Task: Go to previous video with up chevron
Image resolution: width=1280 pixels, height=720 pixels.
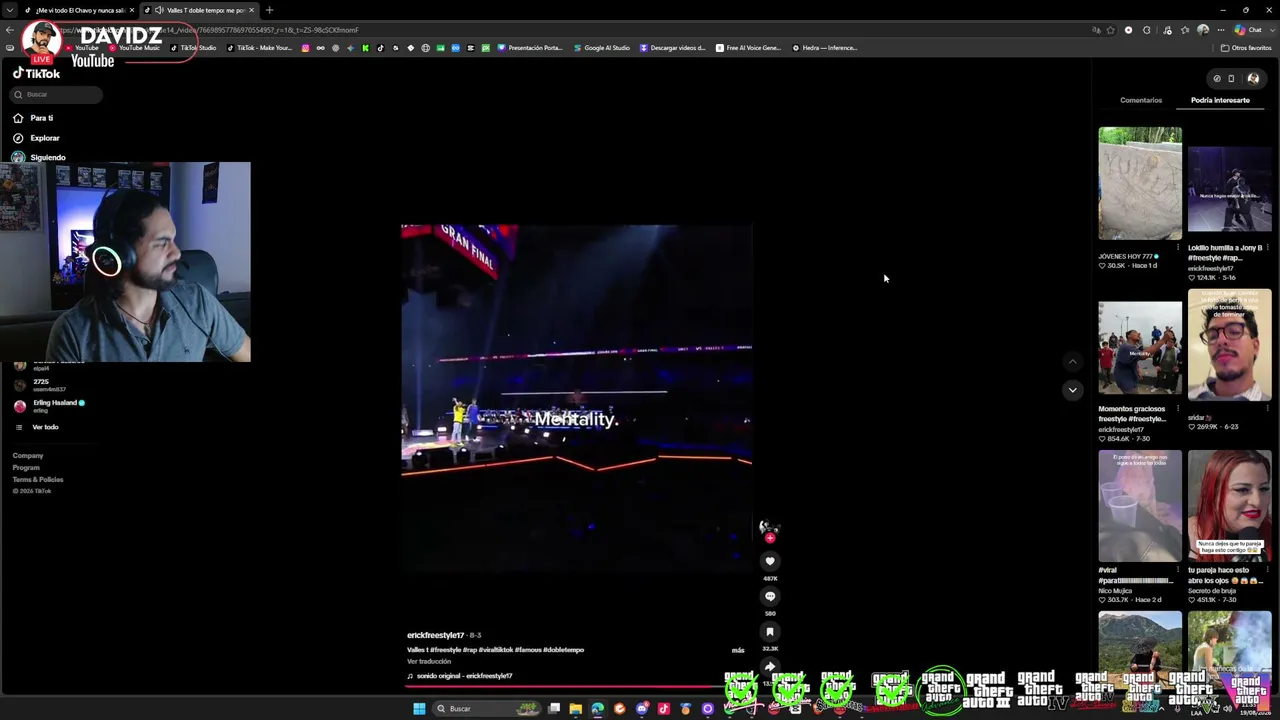Action: tap(1072, 362)
